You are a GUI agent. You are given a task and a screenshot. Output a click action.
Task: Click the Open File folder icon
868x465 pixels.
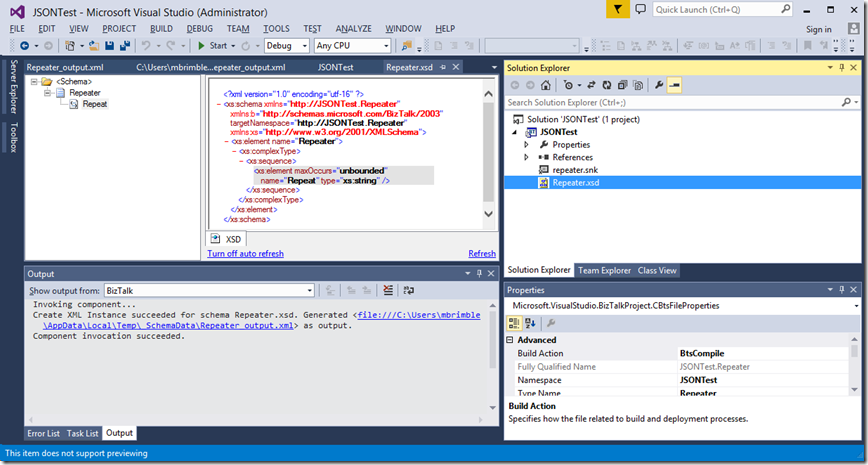pyautogui.click(x=94, y=46)
